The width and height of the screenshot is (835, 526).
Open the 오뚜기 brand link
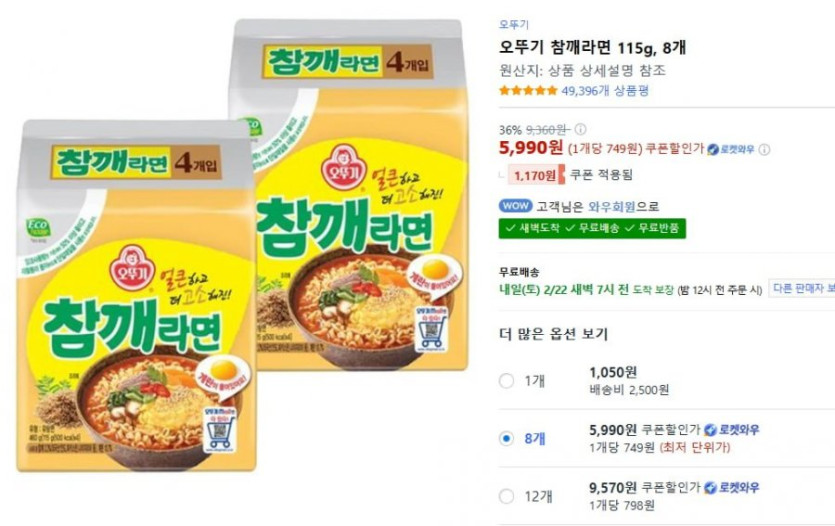coord(514,24)
